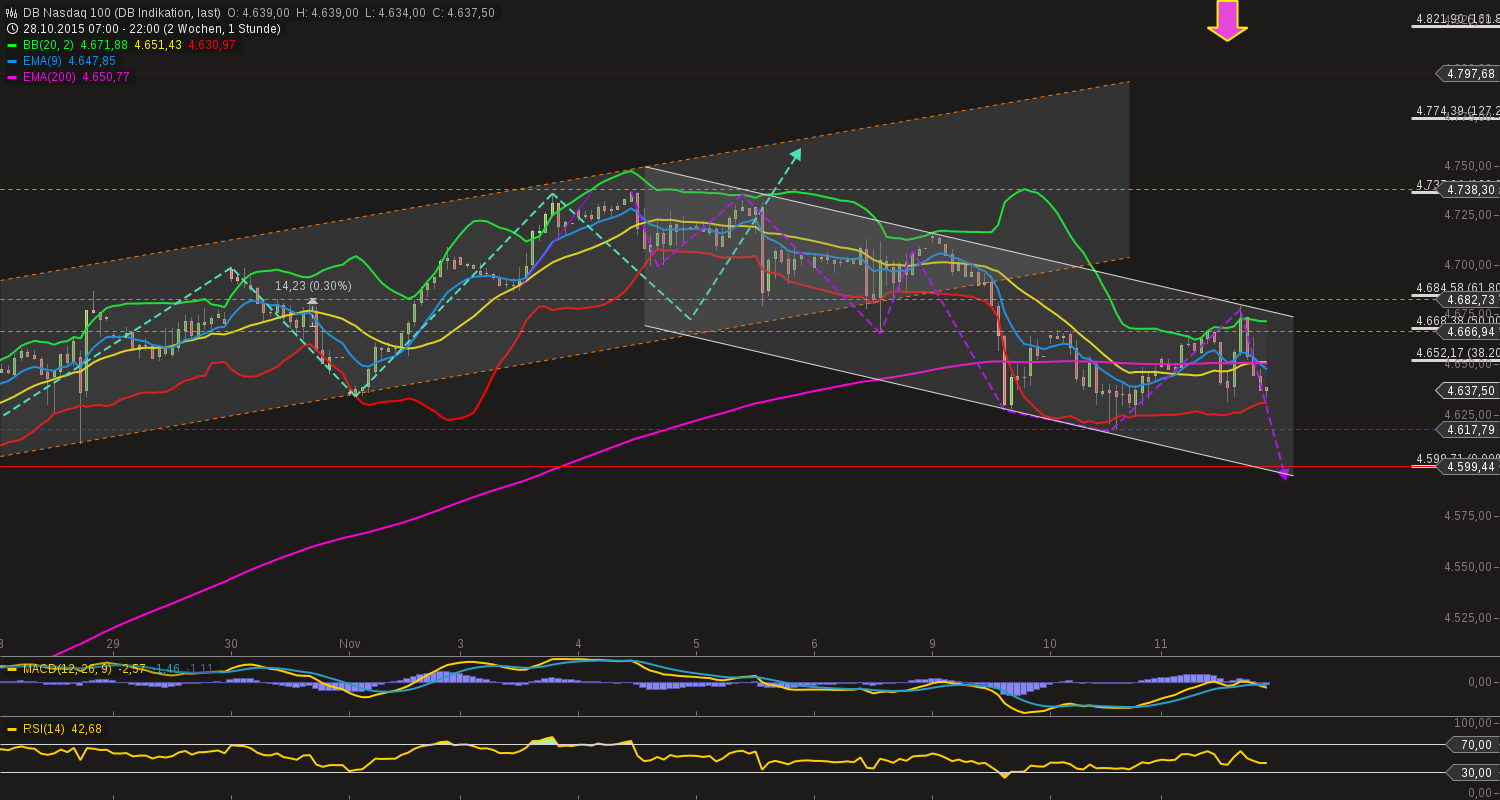
Task: Click the yellow MACD legend color dash
Action: click(12, 668)
